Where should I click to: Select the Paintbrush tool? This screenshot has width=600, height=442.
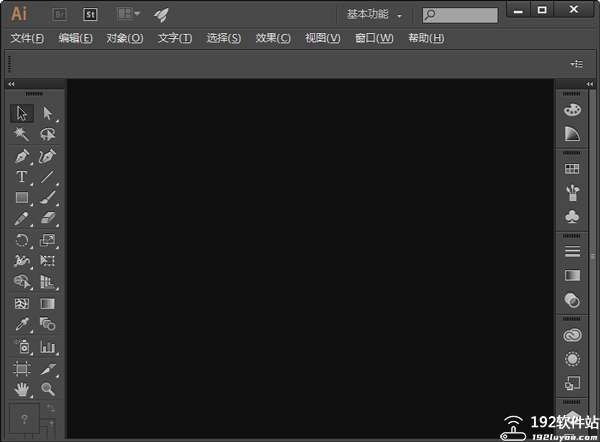[x=47, y=197]
